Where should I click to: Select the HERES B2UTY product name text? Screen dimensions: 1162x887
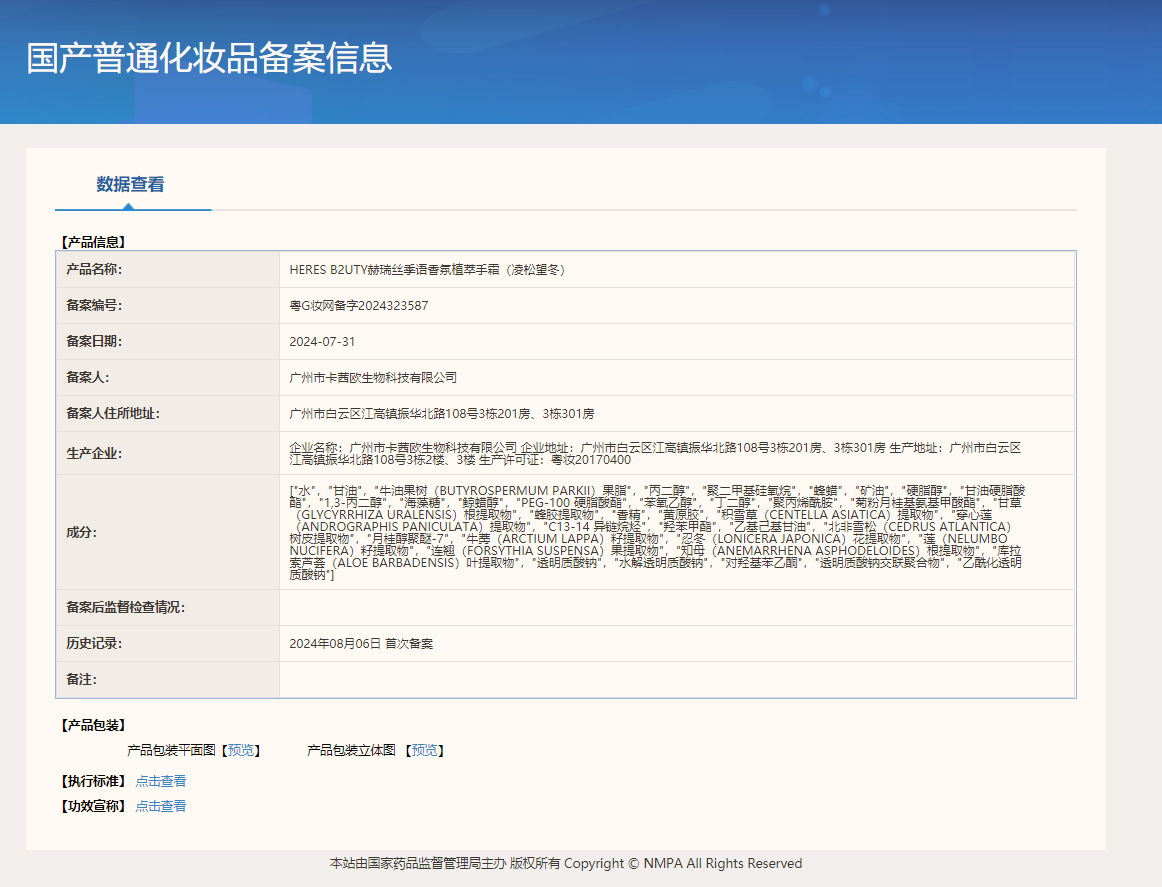tap(428, 270)
